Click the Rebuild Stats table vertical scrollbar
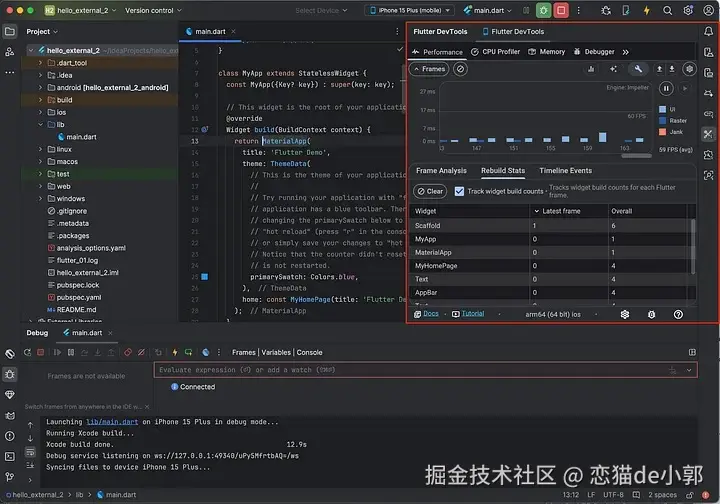This screenshot has height=504, width=720. tap(692, 246)
